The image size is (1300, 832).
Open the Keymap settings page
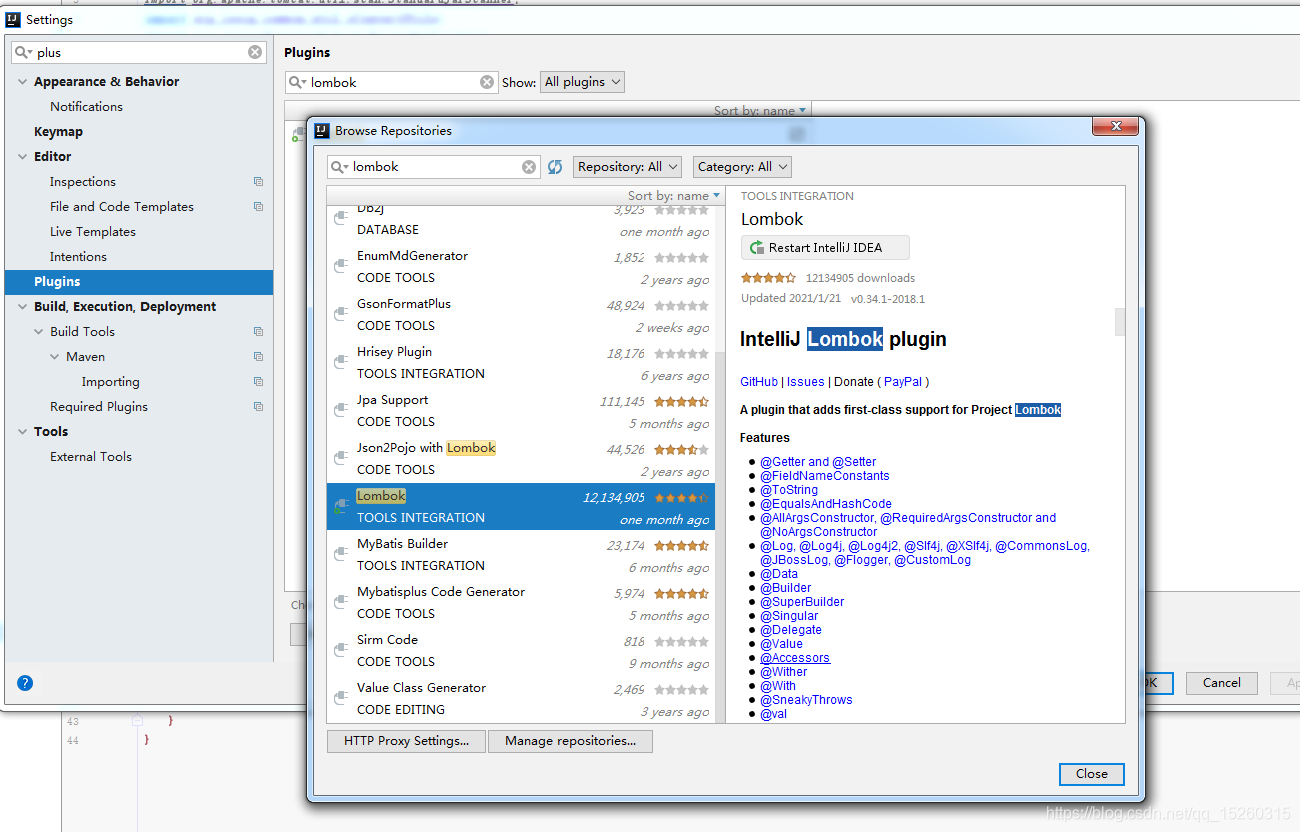tap(58, 132)
